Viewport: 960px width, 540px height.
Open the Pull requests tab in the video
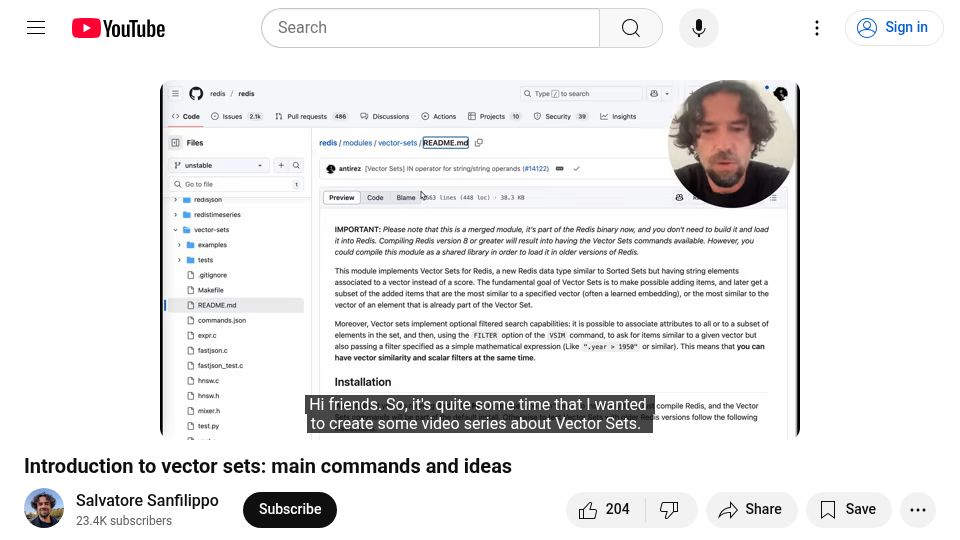[x=311, y=116]
